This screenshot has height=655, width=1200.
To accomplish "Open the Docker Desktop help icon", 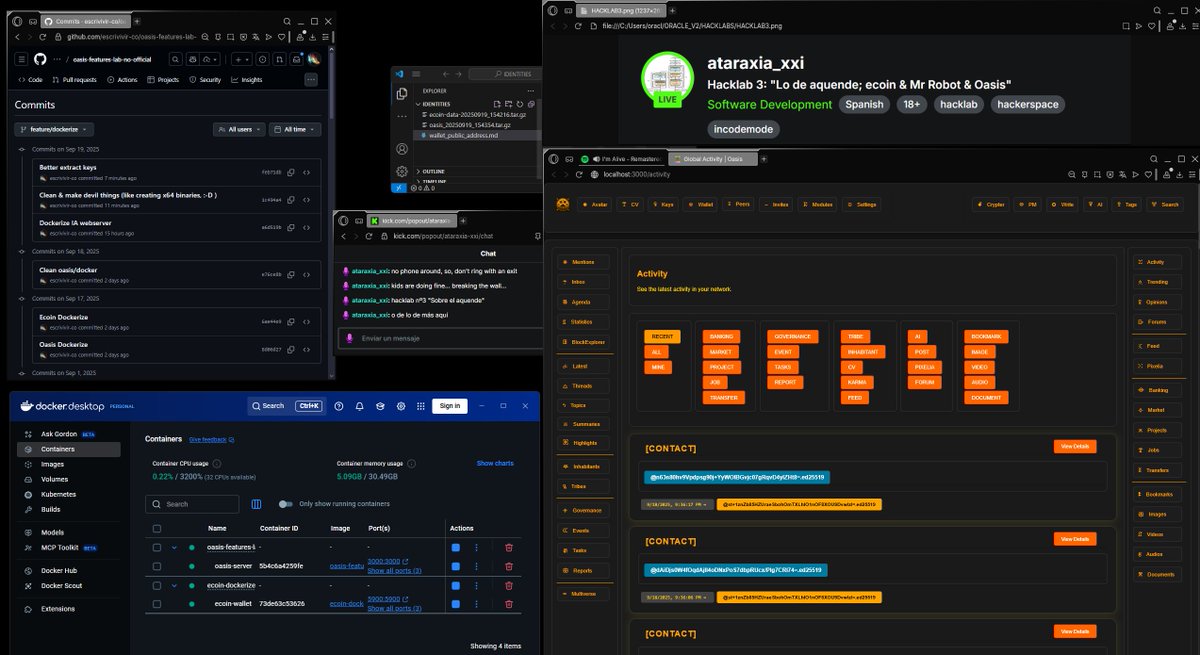I will coord(339,406).
